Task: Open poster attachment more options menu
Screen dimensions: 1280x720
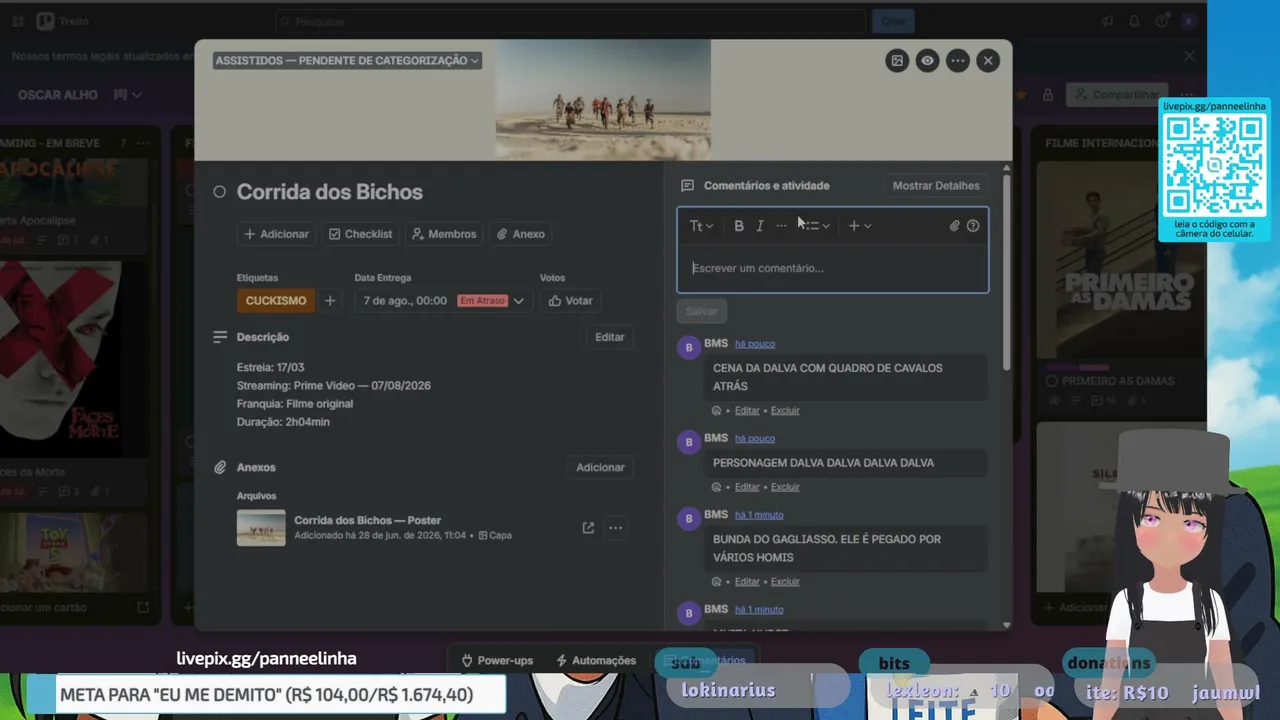Action: (x=616, y=528)
